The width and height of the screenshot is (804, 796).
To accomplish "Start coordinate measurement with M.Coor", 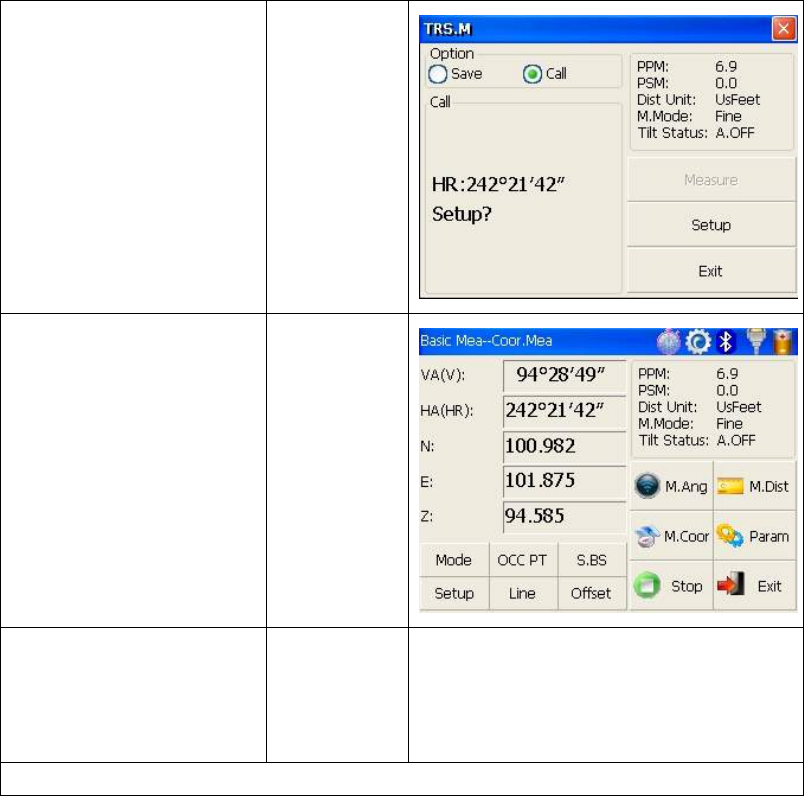I will 671,536.
